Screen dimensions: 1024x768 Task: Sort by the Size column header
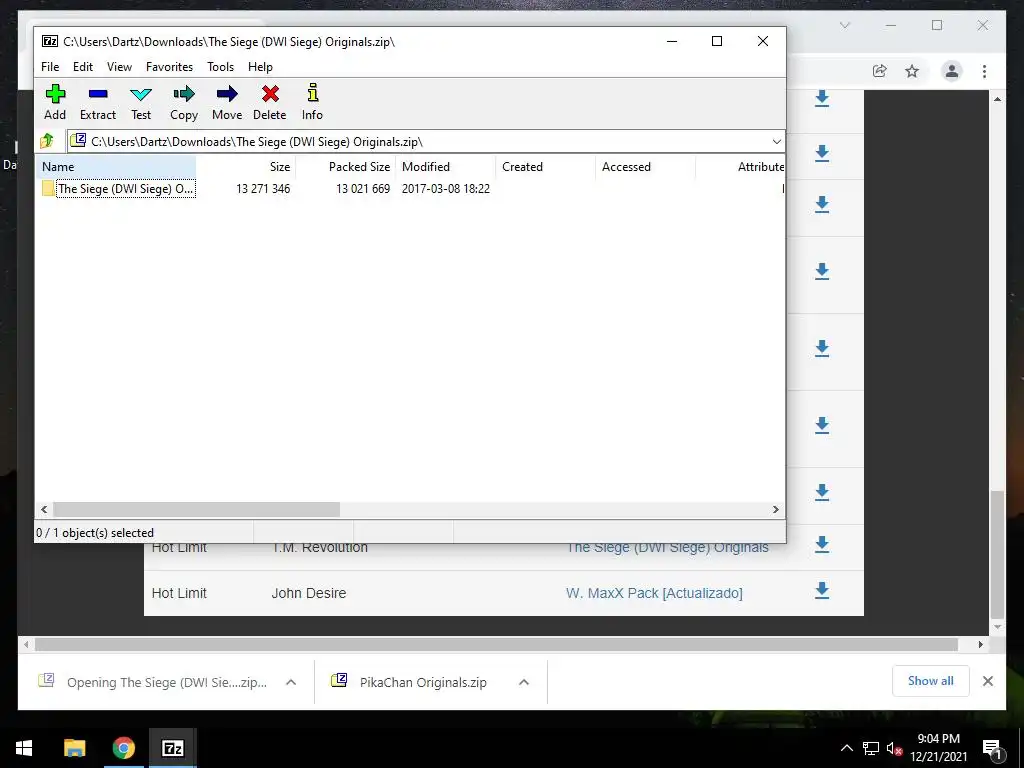point(246,167)
